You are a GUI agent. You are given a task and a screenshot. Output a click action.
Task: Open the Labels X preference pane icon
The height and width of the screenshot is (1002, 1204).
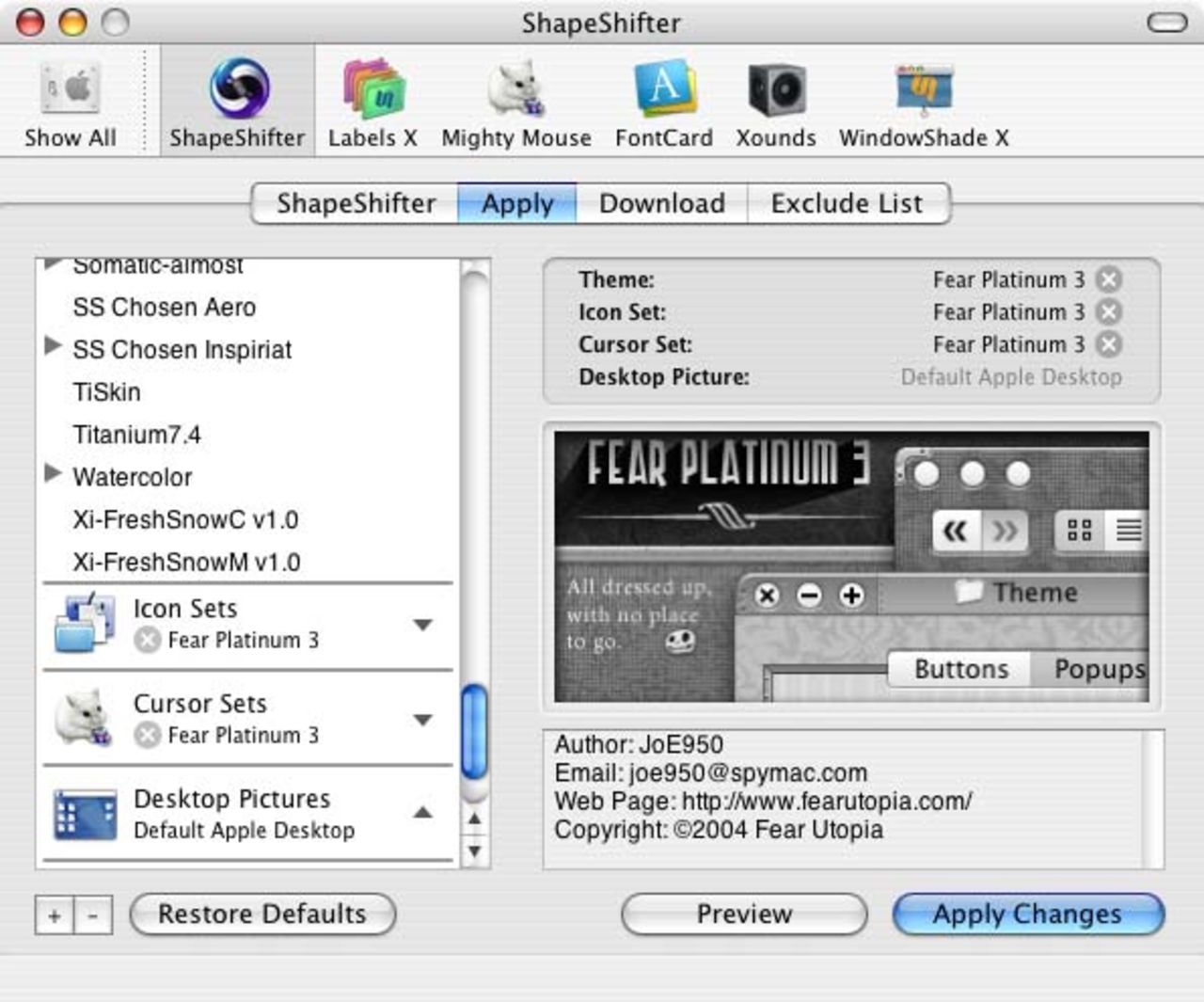coord(372,91)
